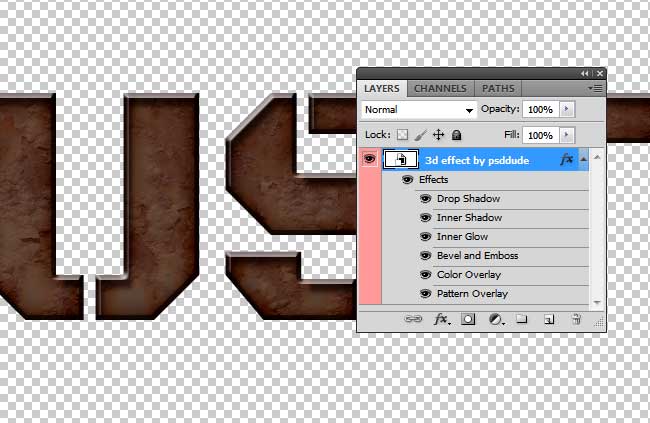Click the link layers icon

tap(413, 319)
